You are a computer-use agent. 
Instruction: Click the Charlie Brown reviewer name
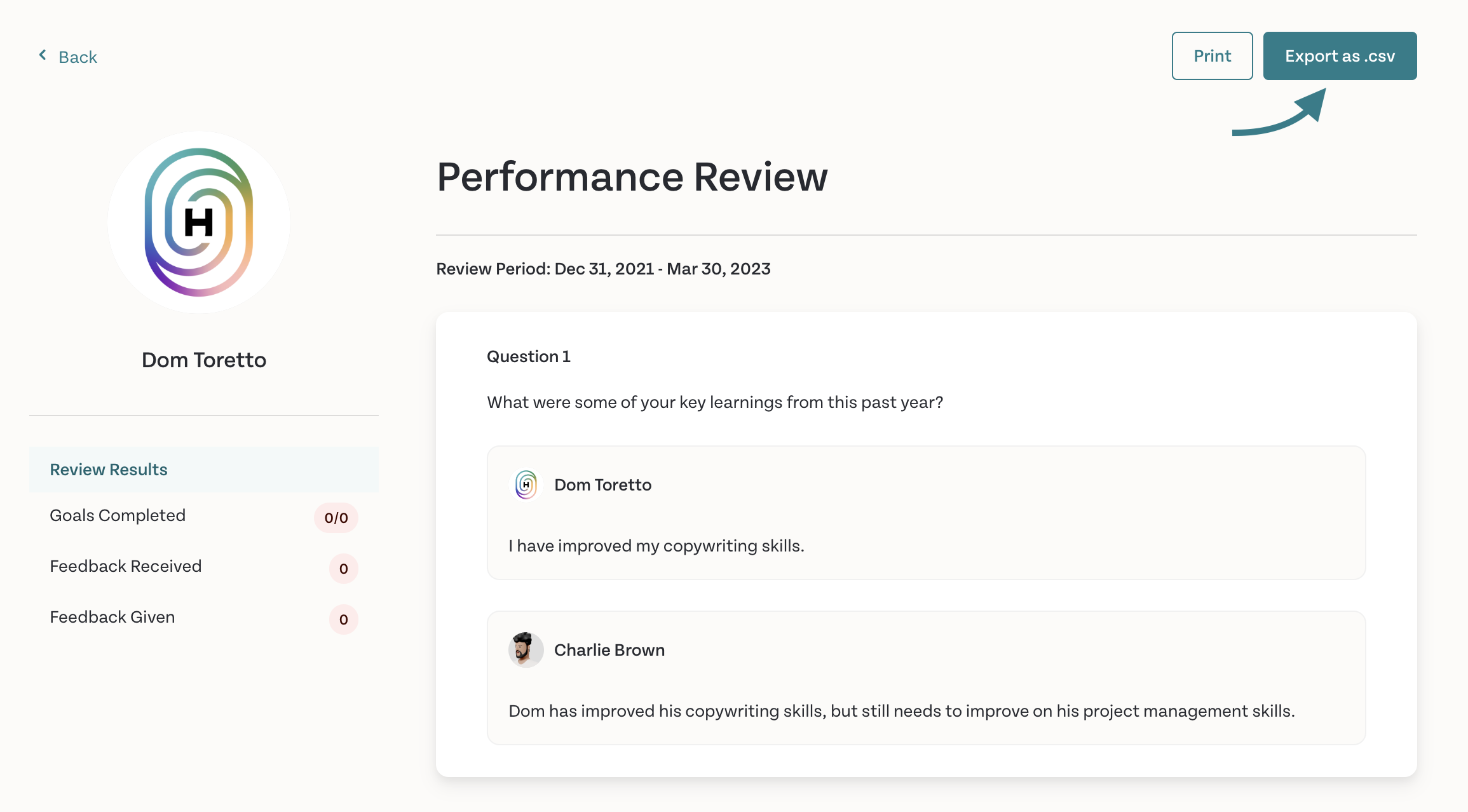(609, 650)
